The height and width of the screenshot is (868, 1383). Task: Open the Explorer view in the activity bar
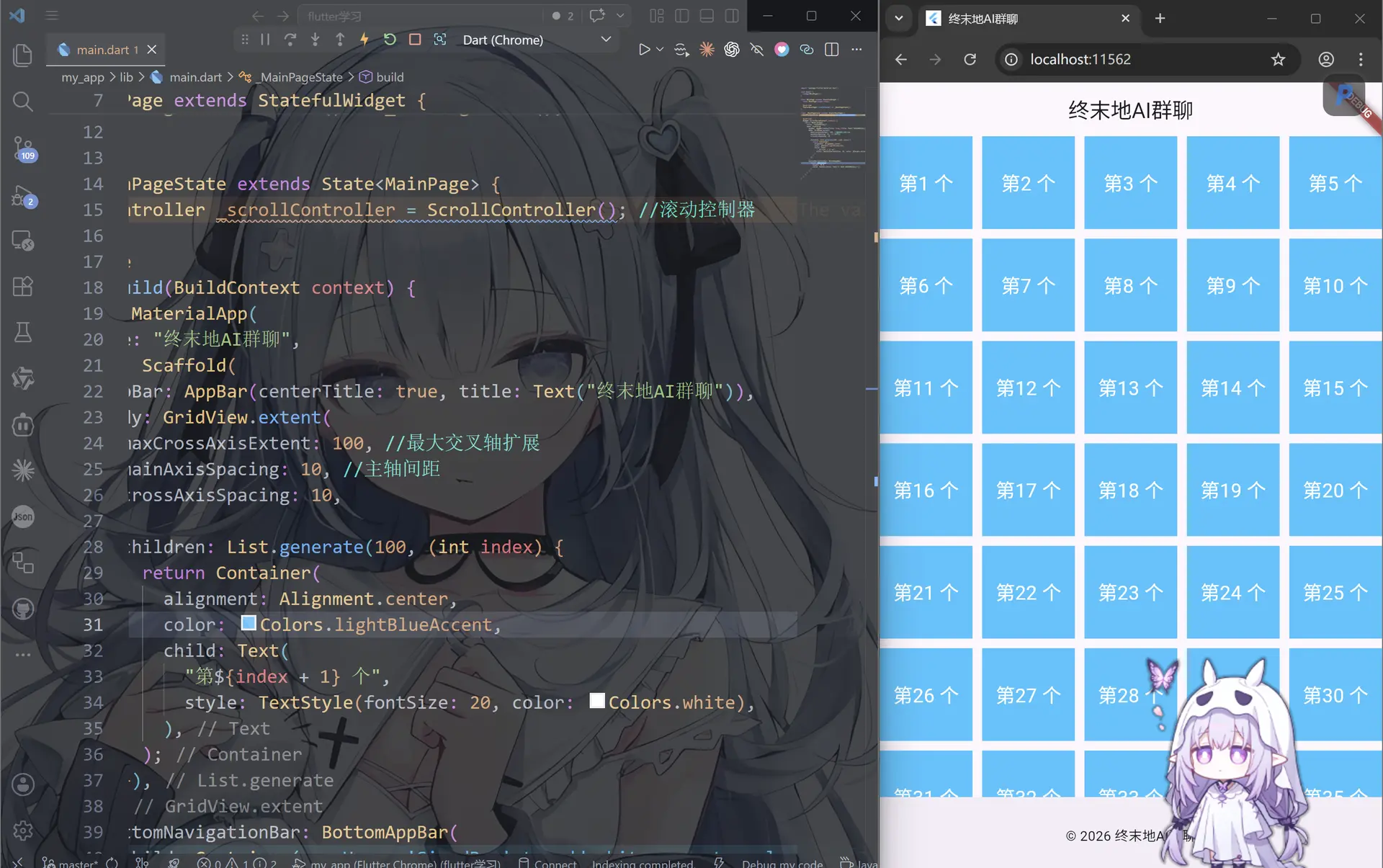[23, 55]
